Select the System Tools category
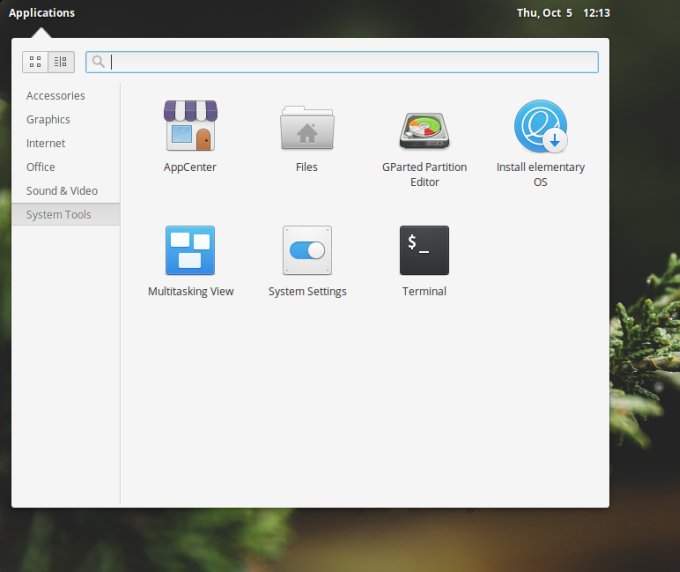 coord(65,214)
